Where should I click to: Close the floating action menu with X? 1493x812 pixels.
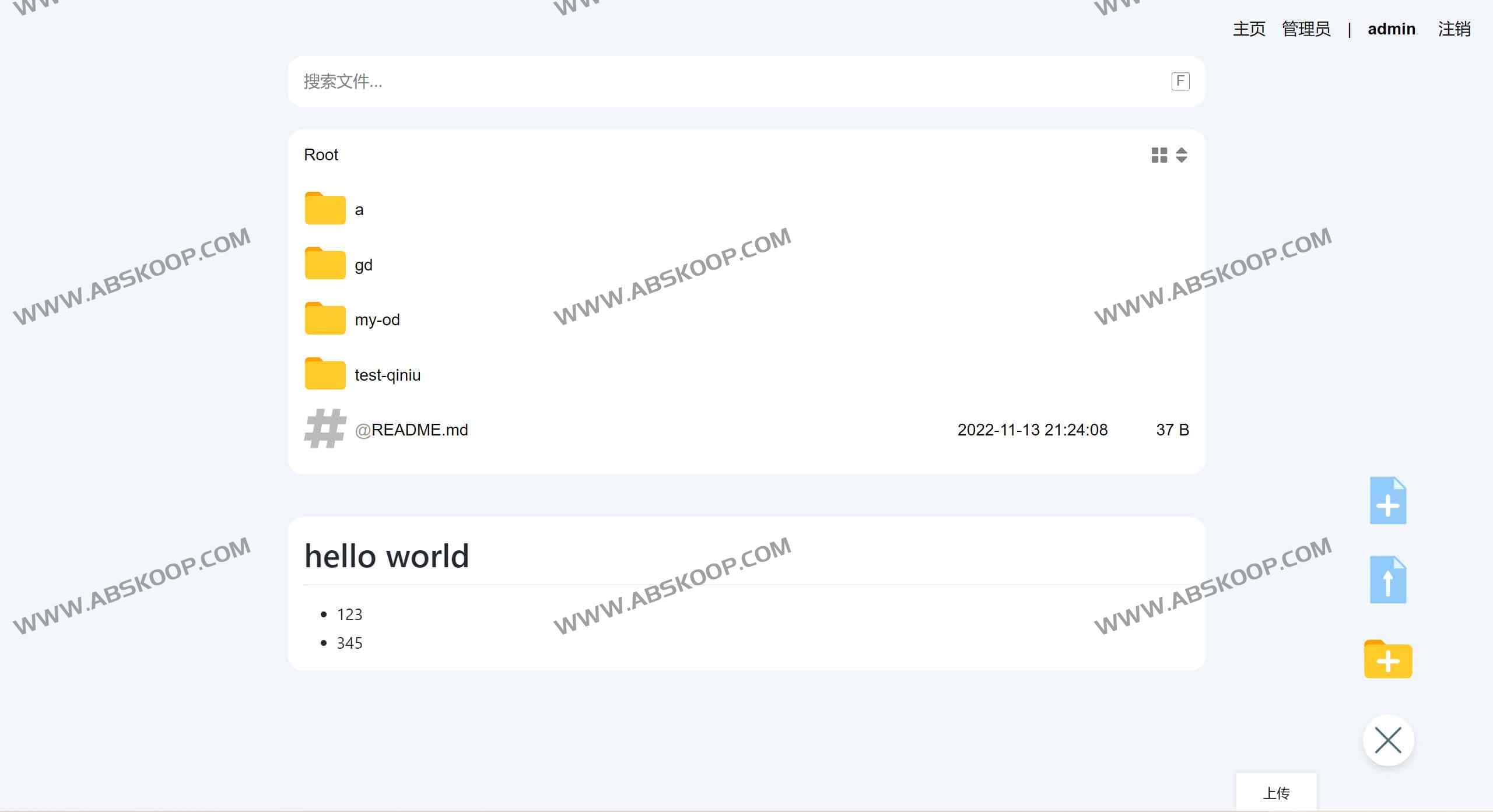[x=1387, y=740]
